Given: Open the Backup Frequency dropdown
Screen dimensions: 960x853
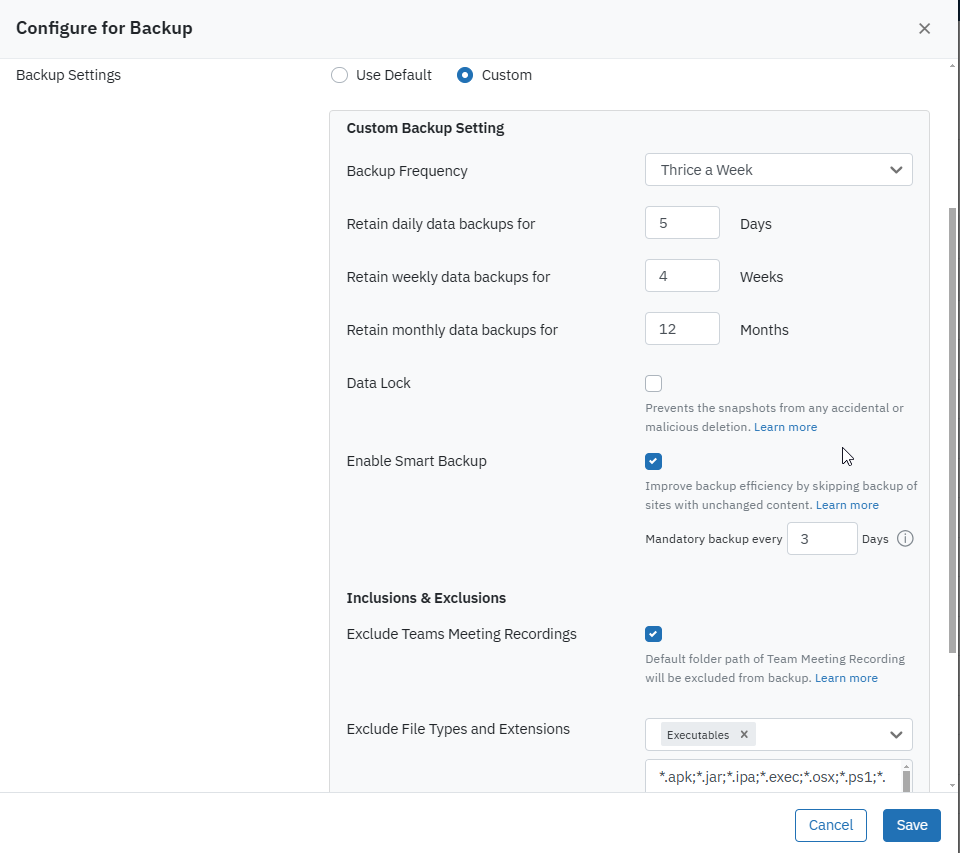Looking at the screenshot, I should coord(778,170).
